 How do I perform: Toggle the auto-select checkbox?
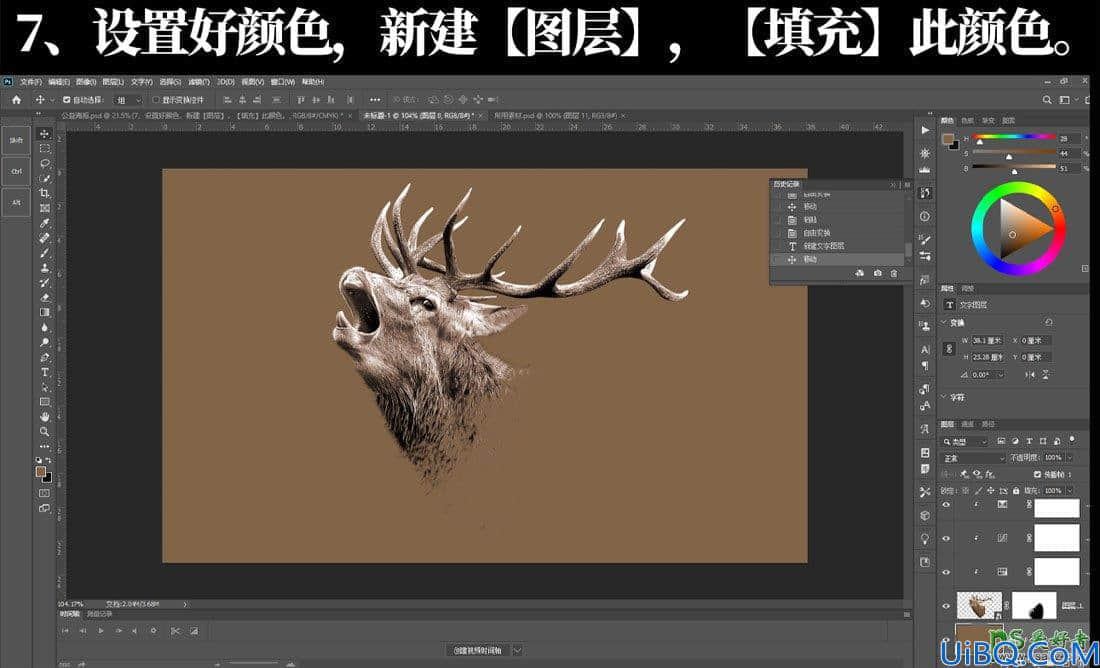click(x=67, y=100)
